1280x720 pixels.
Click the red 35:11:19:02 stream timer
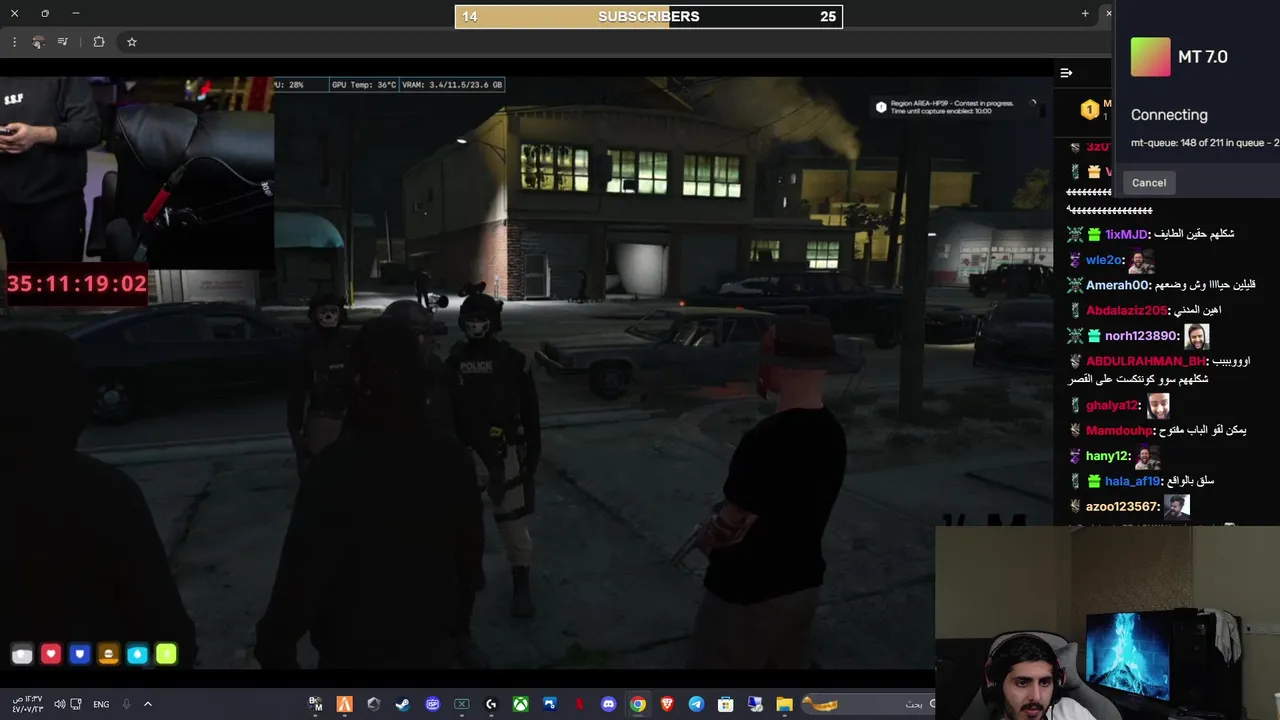pos(77,284)
